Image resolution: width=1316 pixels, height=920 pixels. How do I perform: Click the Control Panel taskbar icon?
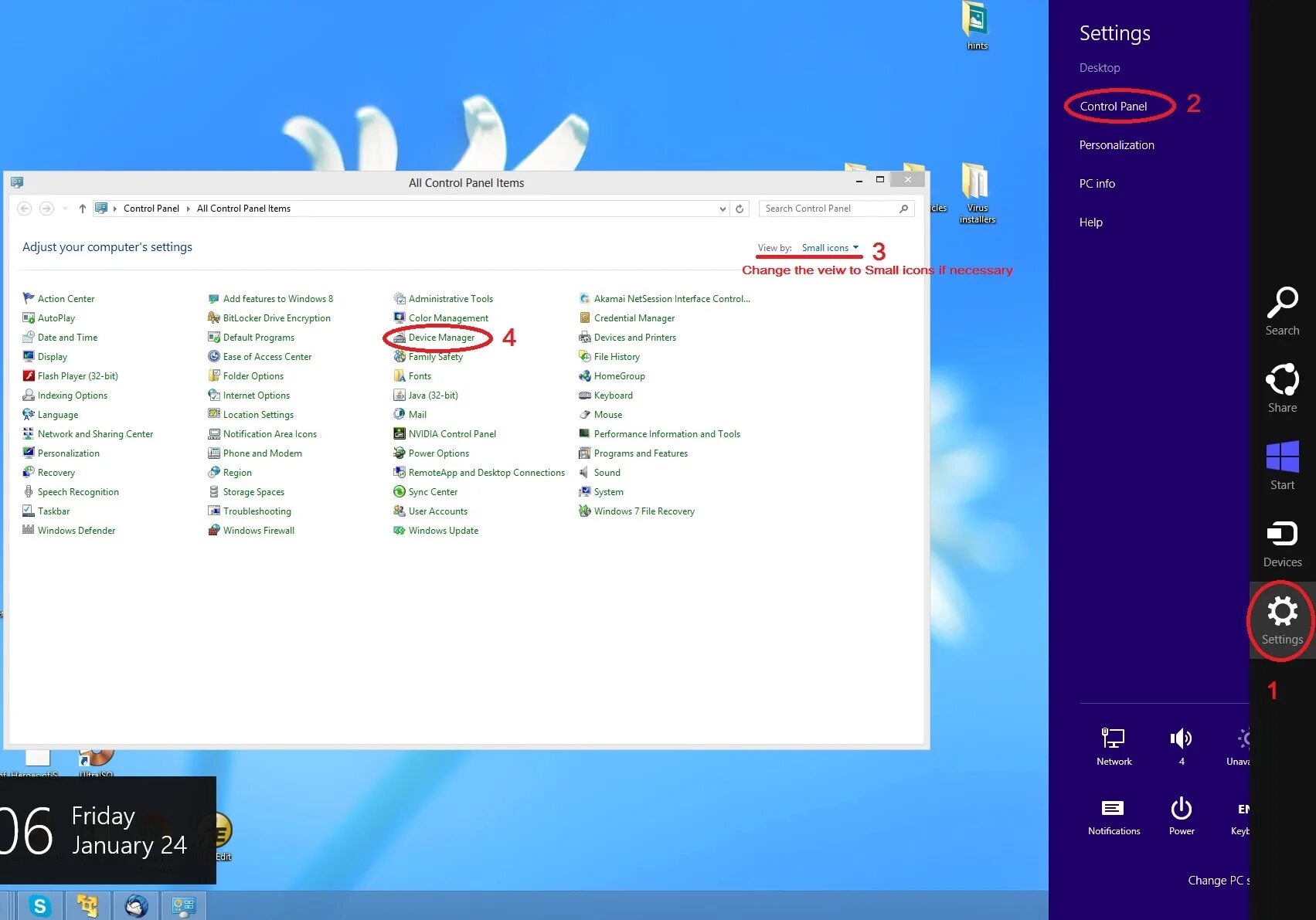(184, 905)
